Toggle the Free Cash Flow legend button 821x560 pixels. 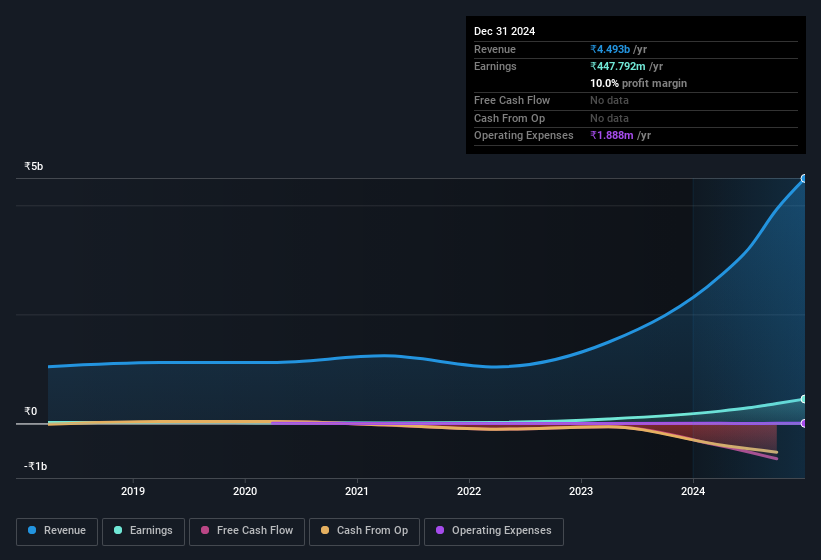click(247, 531)
